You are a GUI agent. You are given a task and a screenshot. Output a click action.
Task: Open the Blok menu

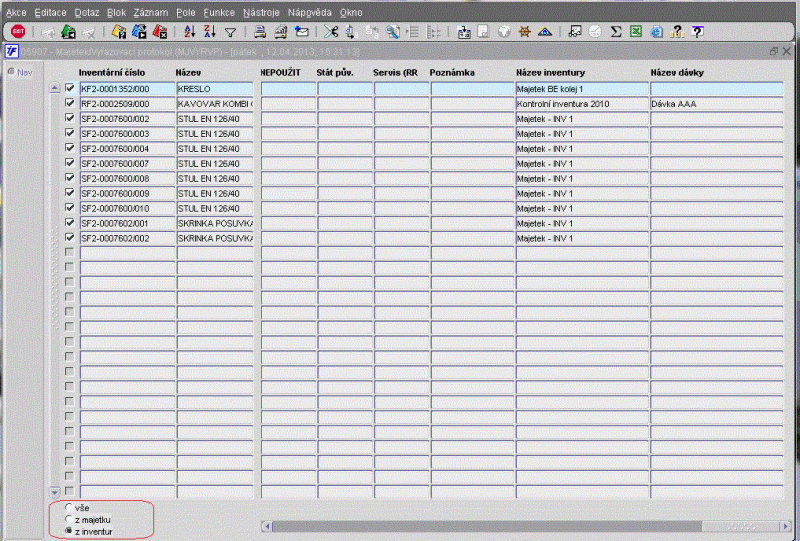tap(116, 12)
